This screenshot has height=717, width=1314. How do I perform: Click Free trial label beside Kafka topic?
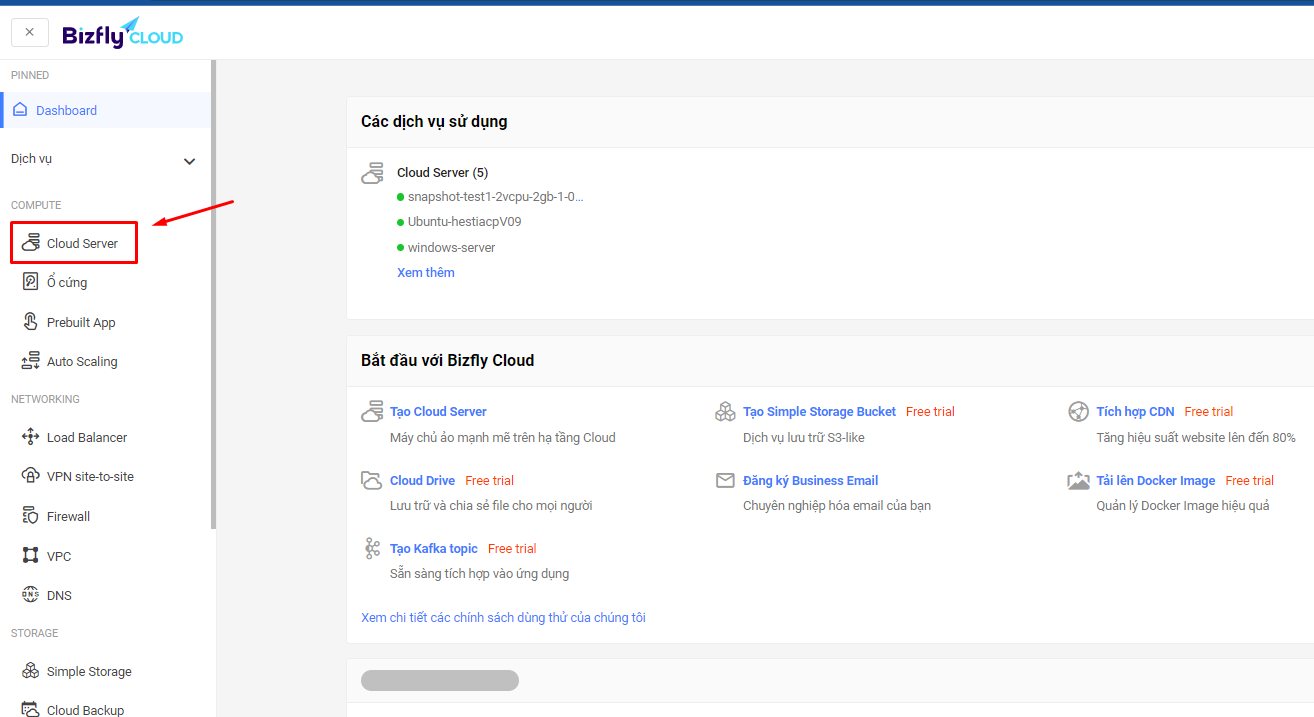(x=512, y=548)
